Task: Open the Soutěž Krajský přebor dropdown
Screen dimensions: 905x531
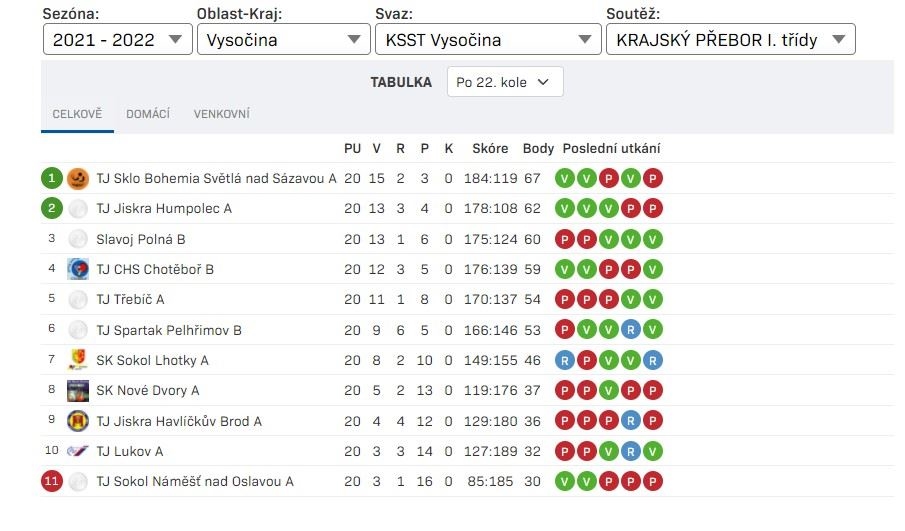Action: 730,40
